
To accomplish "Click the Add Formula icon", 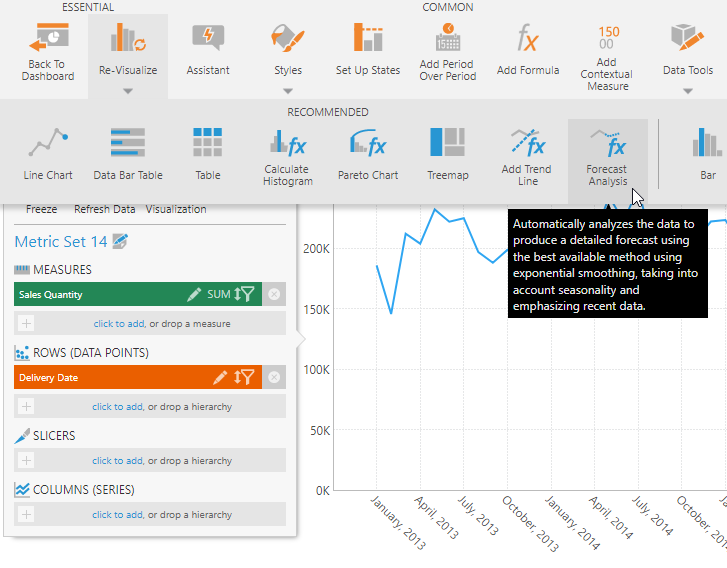I will tap(527, 39).
